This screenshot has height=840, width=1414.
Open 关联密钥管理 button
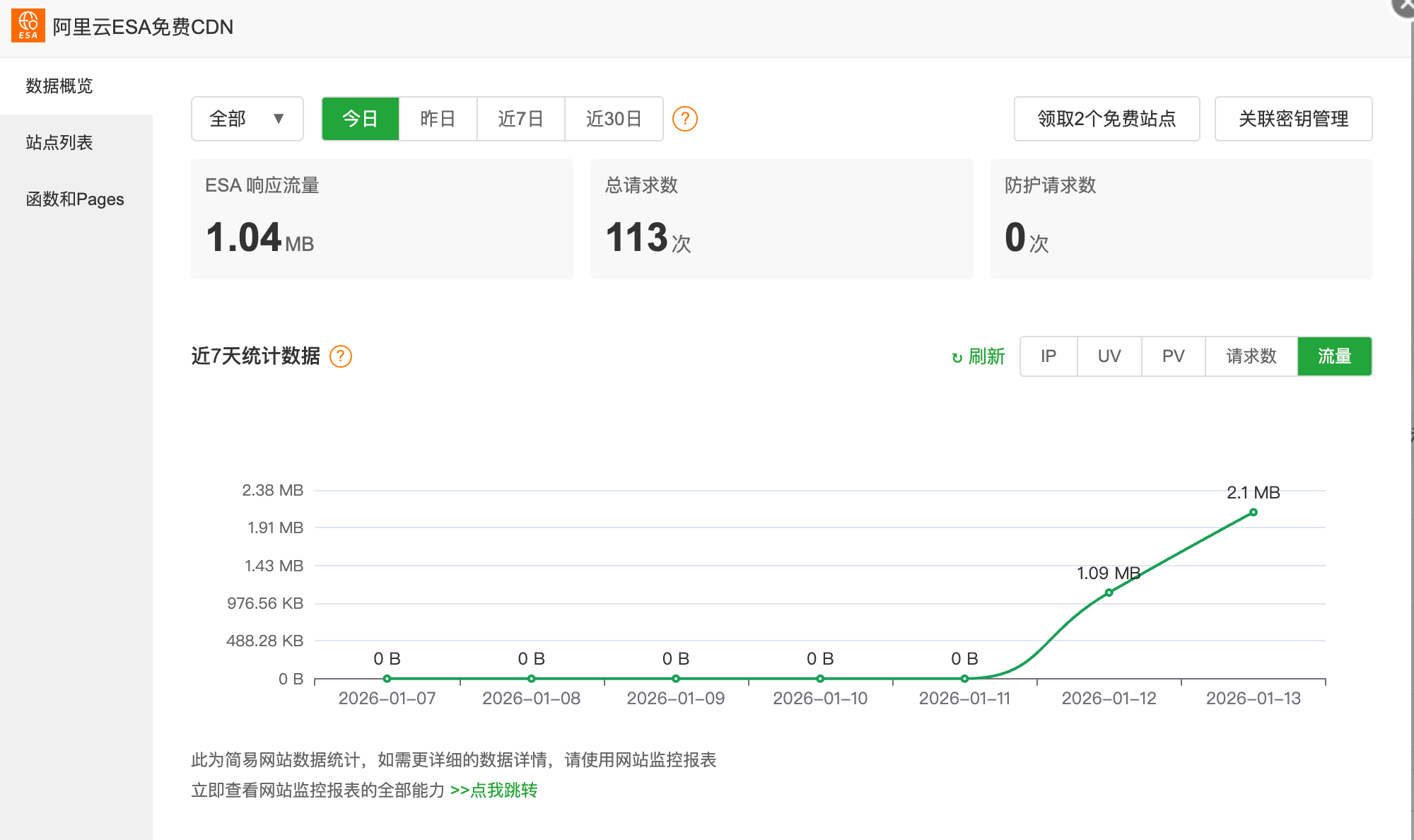[x=1293, y=119]
